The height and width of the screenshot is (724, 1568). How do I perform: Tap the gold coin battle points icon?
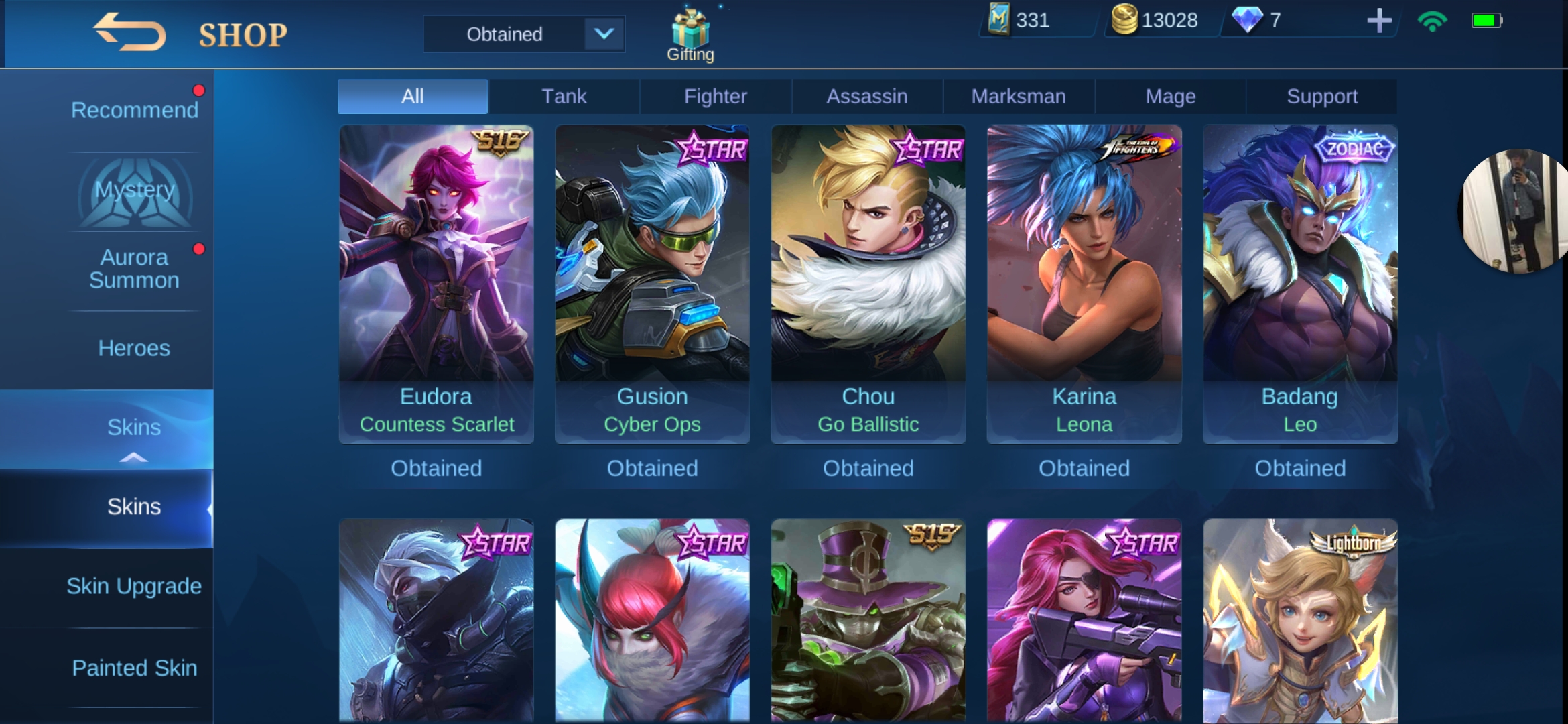click(1124, 19)
